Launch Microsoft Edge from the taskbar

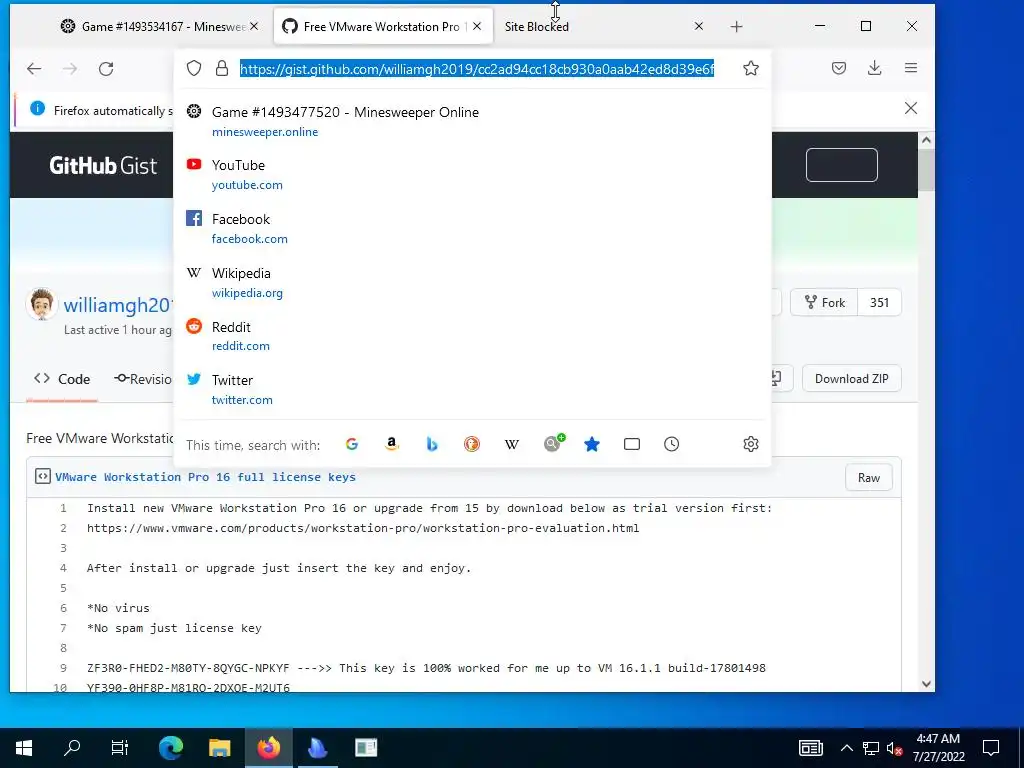point(171,747)
